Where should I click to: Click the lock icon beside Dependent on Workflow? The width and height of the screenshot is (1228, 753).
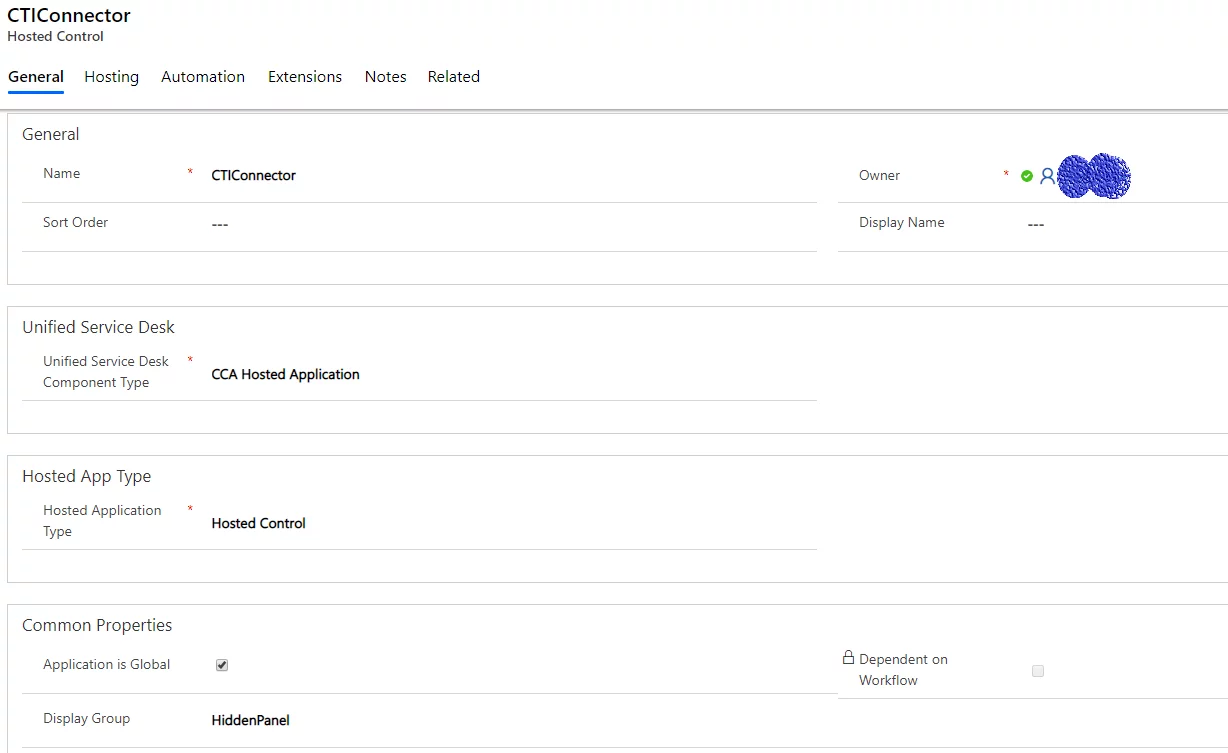click(848, 658)
